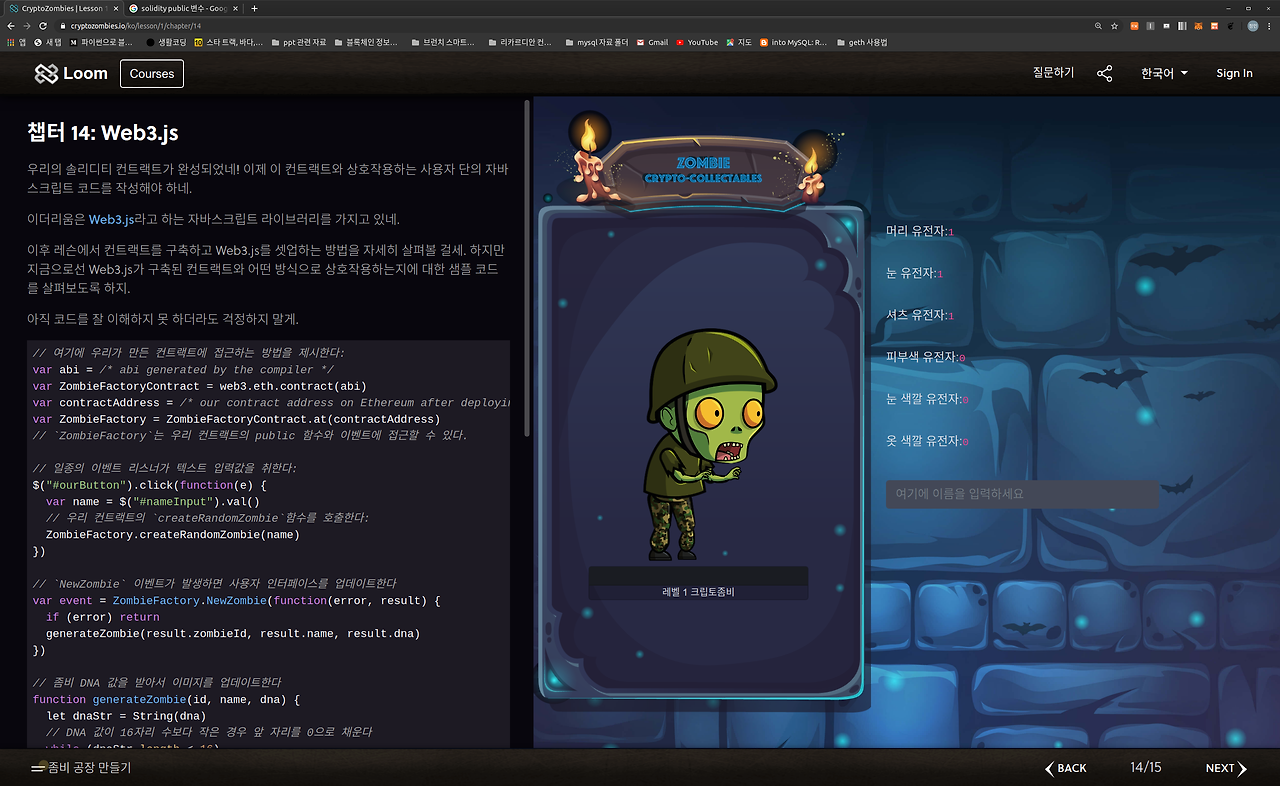Click the 피부색 유전자 label
1280x786 pixels.
[921, 357]
